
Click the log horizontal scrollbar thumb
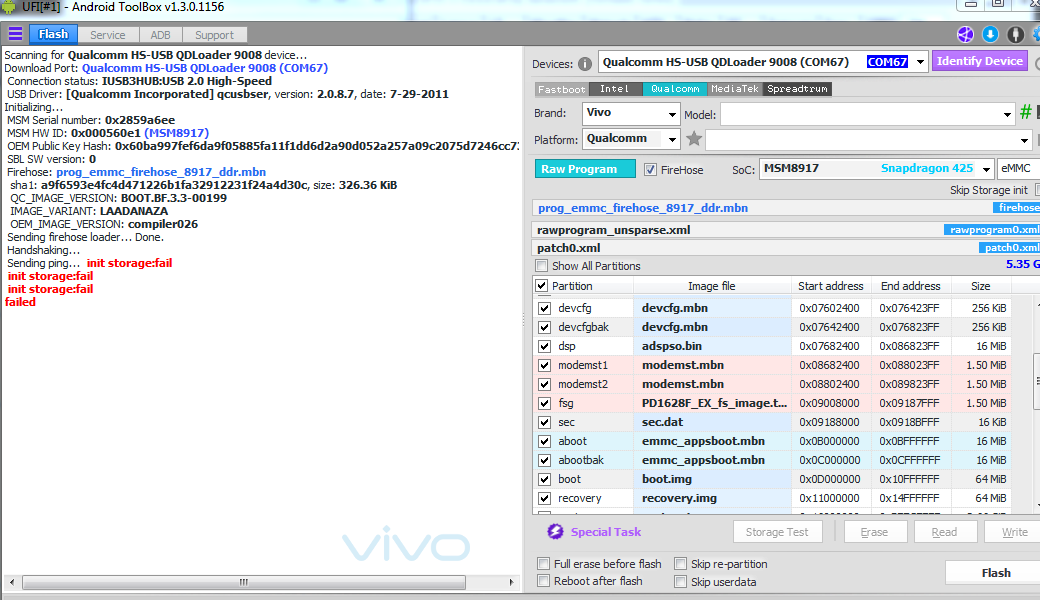[x=243, y=582]
